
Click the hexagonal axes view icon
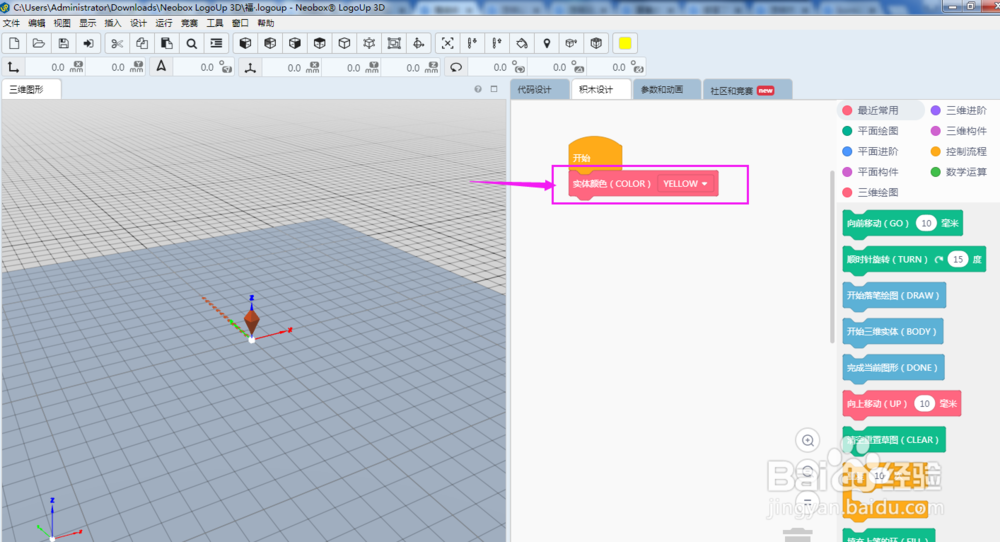coord(369,43)
